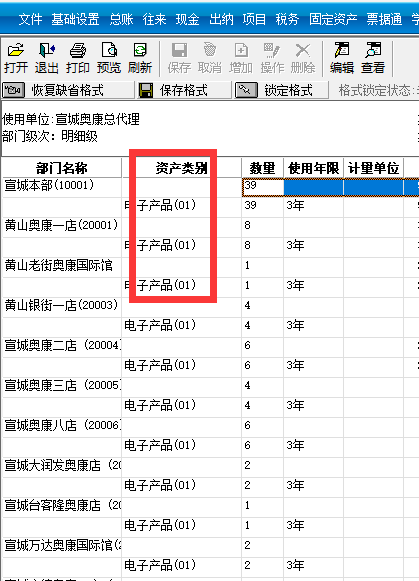Click 保存格式 button
The image size is (419, 581).
pos(184,90)
